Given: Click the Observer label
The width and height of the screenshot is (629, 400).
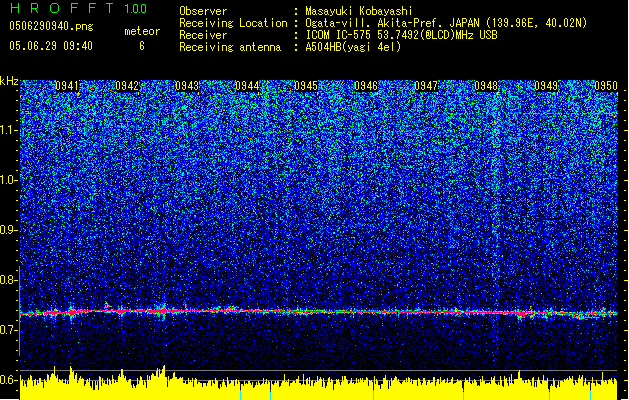Looking at the screenshot, I should coord(203,11).
